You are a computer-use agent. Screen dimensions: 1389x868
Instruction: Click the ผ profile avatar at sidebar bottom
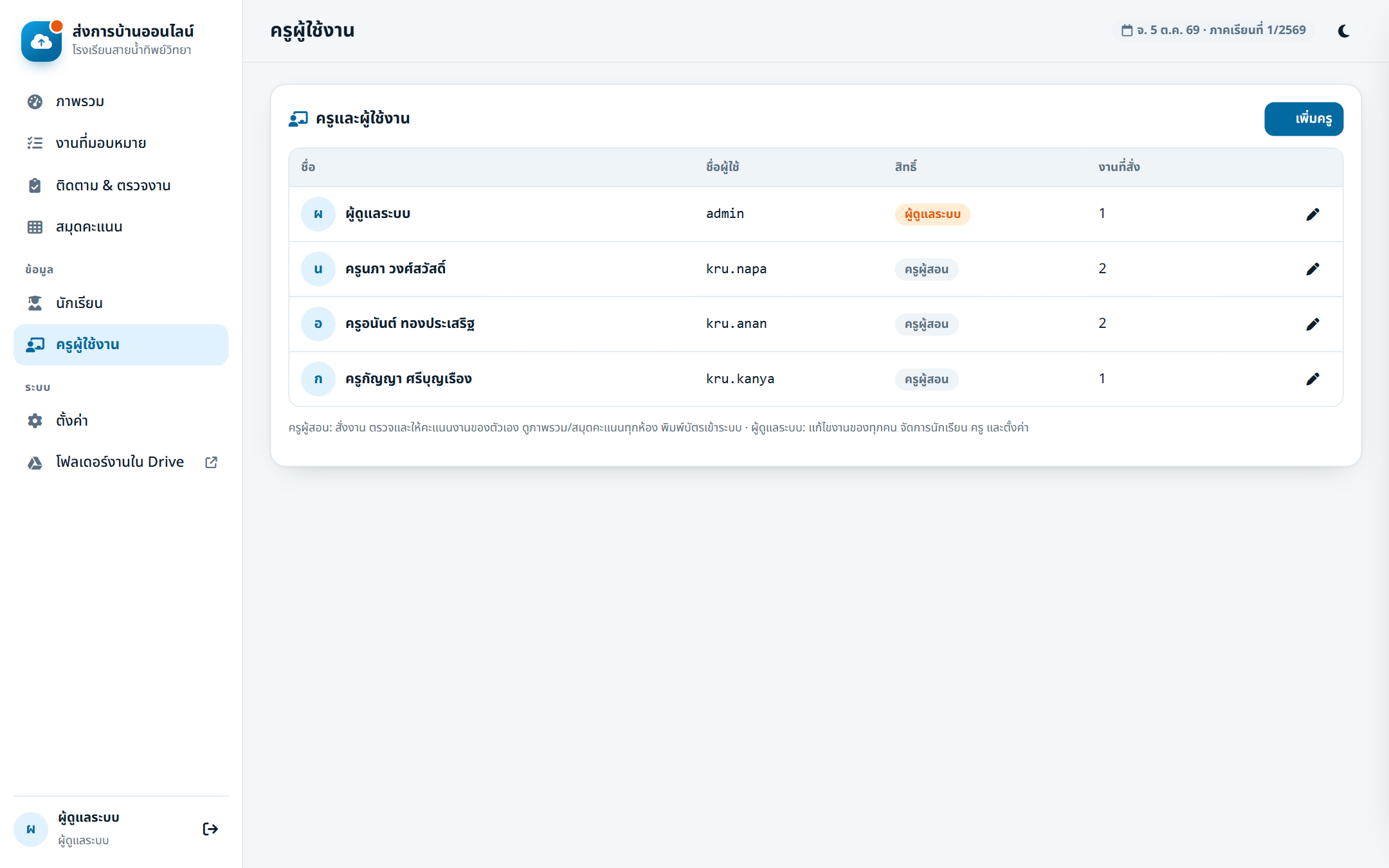(31, 829)
